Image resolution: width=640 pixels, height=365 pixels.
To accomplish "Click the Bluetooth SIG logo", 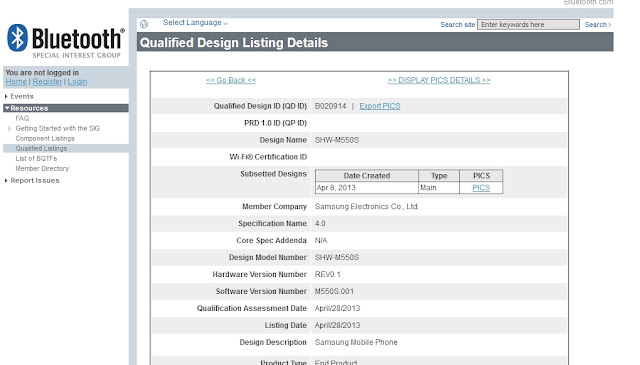I will tap(66, 41).
